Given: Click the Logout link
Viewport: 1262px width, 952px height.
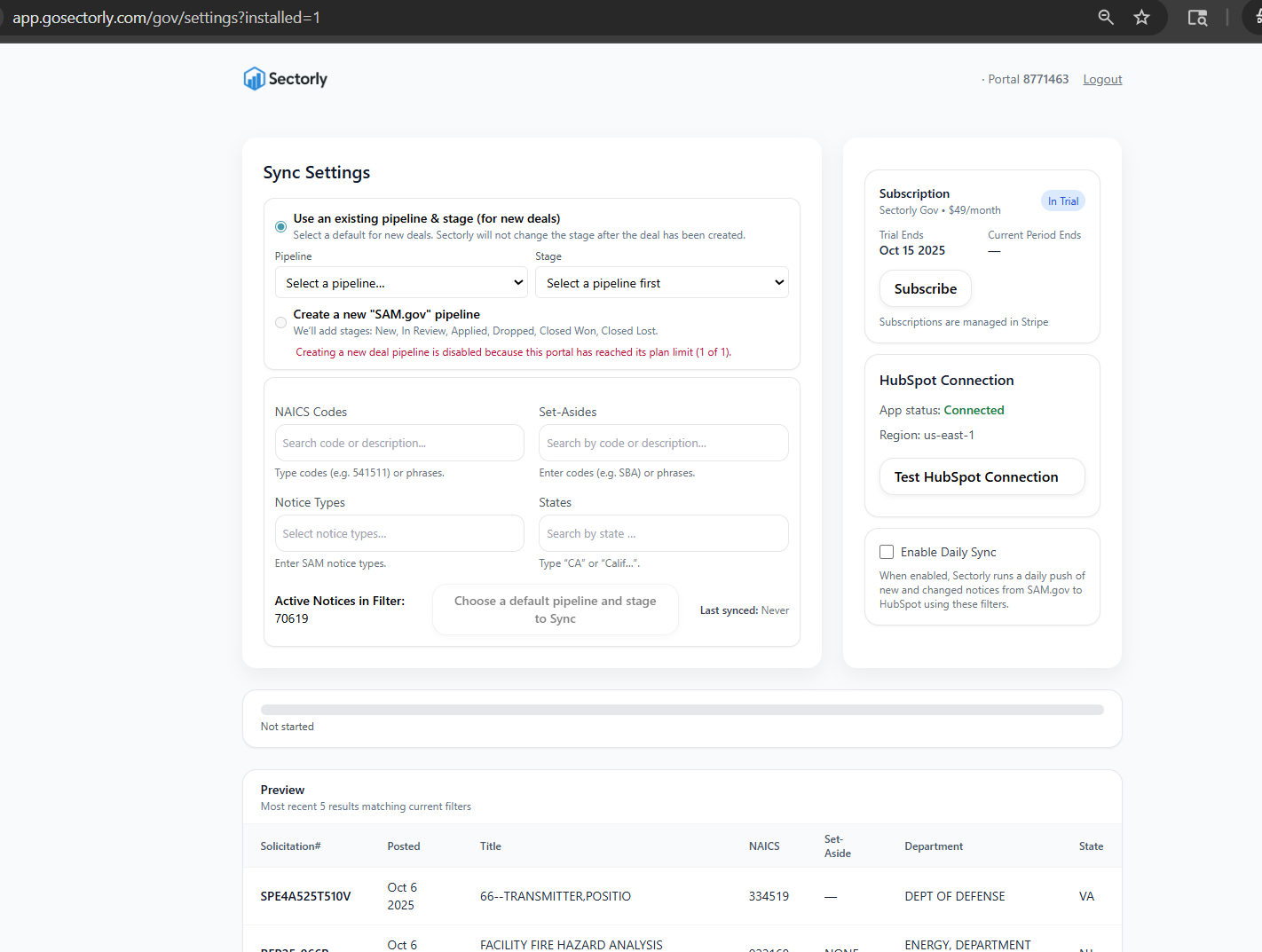Looking at the screenshot, I should click(1102, 79).
